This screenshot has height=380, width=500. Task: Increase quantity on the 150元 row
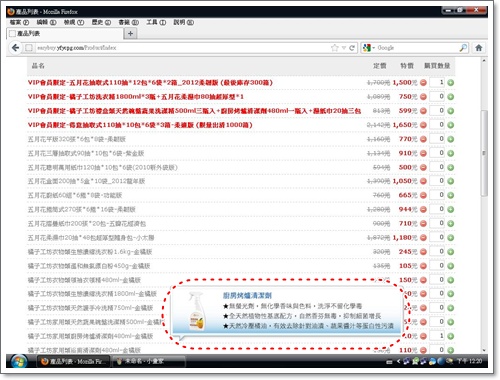coord(451,280)
